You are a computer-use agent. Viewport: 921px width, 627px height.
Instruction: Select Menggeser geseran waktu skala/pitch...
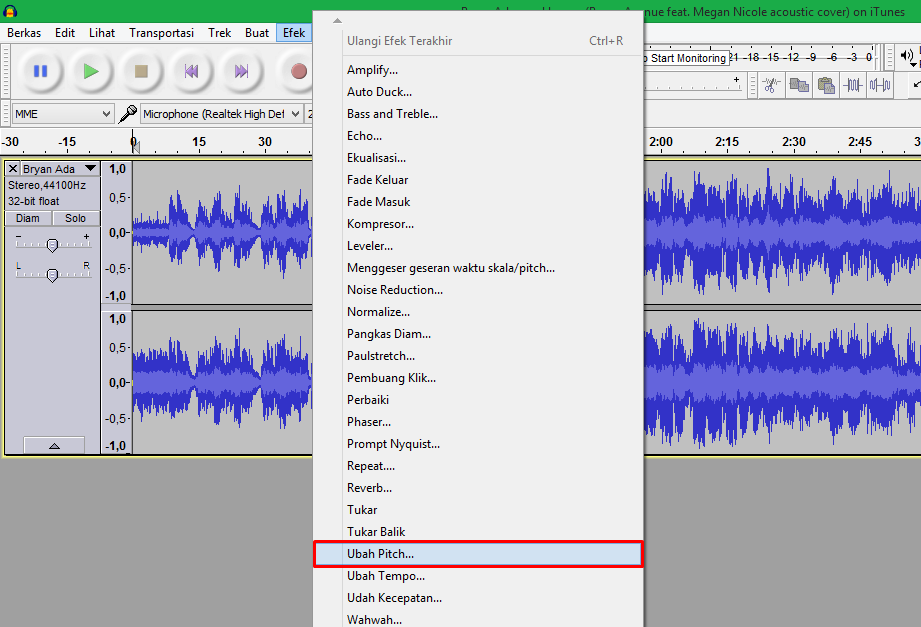coord(478,268)
